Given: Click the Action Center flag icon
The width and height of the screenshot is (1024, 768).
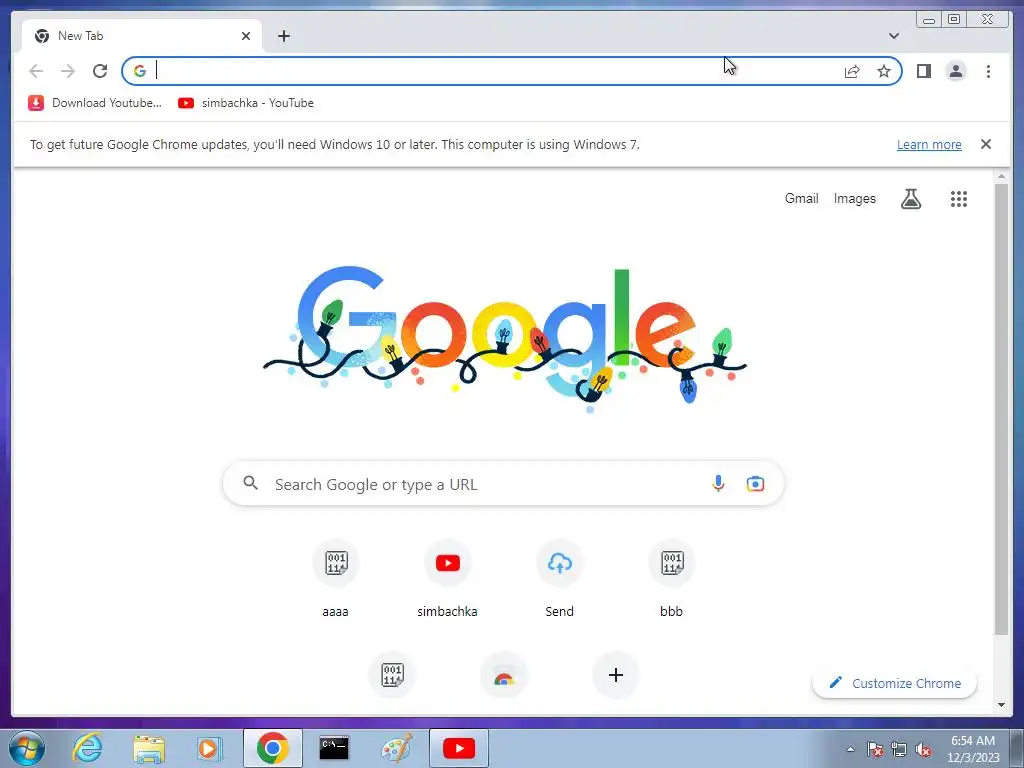Looking at the screenshot, I should coord(875,749).
